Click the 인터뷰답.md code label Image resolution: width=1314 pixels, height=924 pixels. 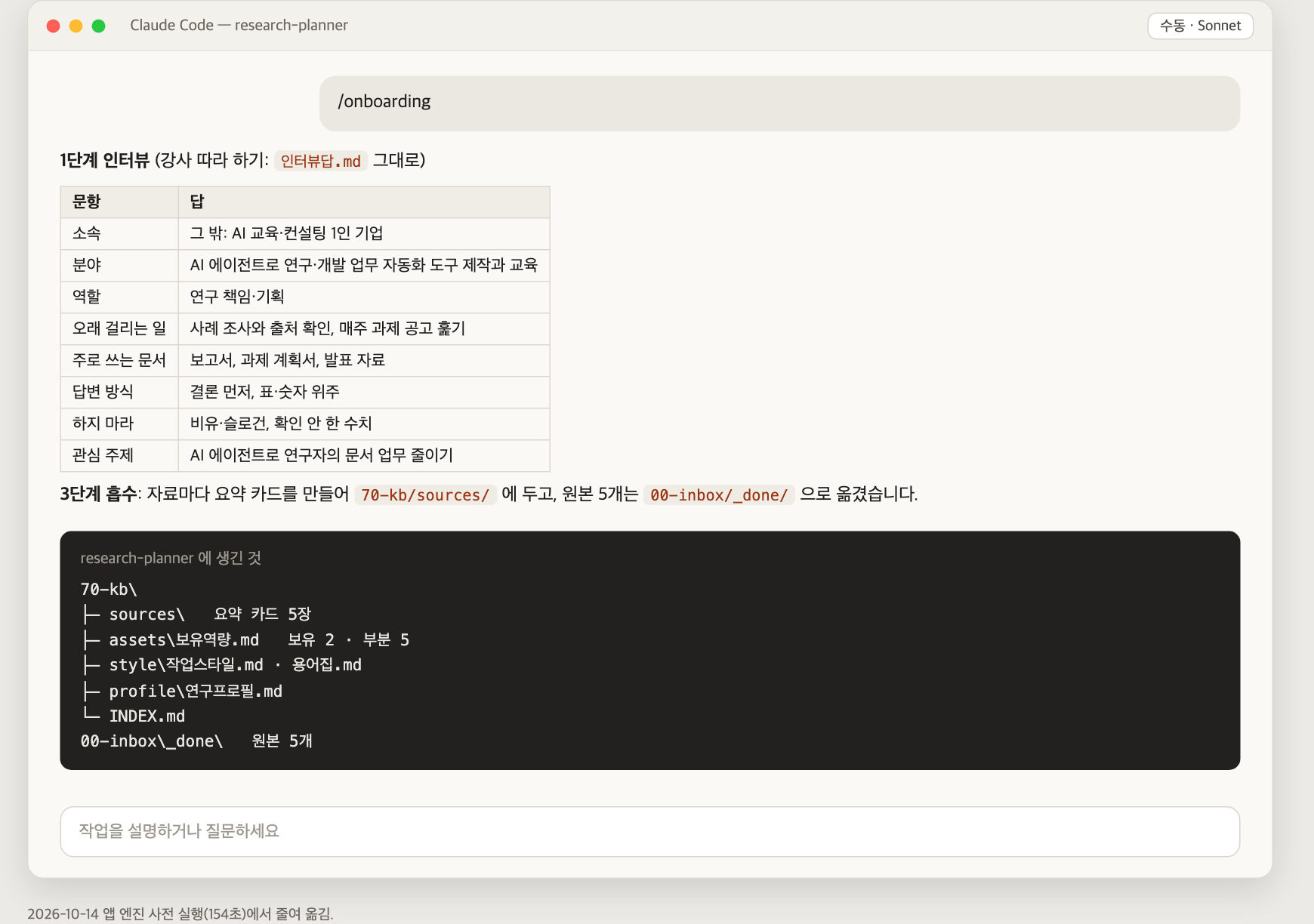(321, 161)
